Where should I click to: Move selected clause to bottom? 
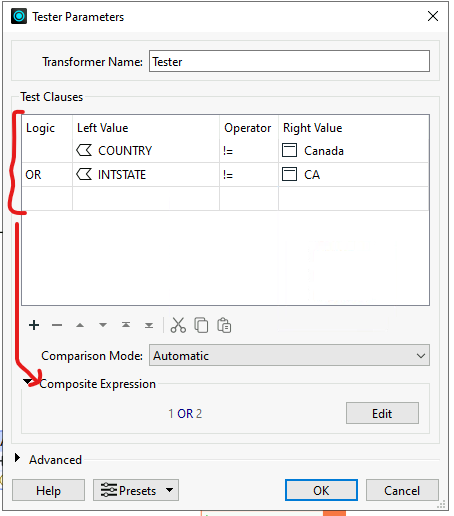tap(149, 325)
